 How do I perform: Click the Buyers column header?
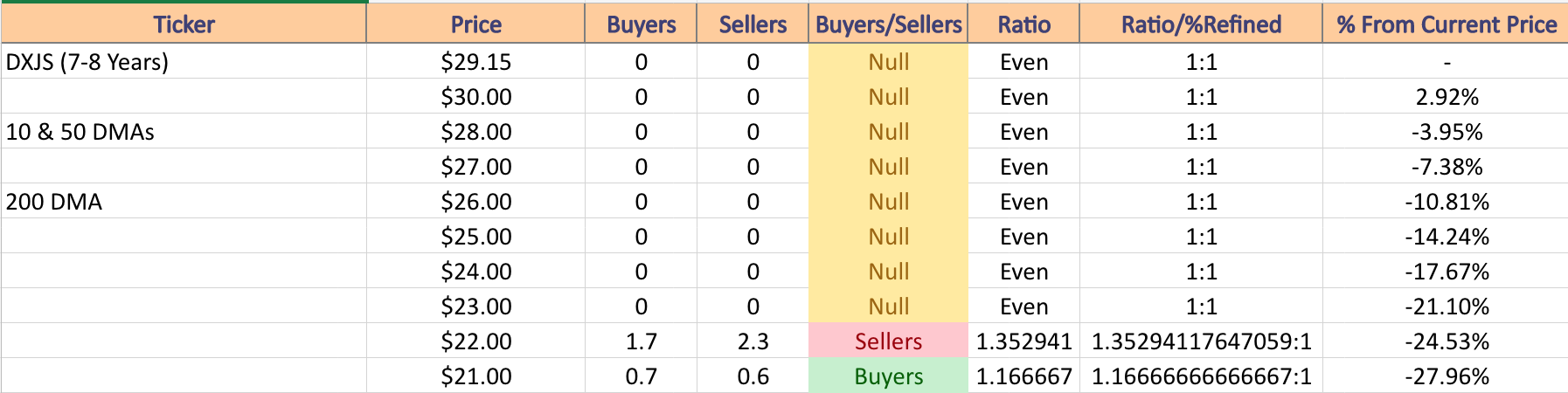(641, 24)
